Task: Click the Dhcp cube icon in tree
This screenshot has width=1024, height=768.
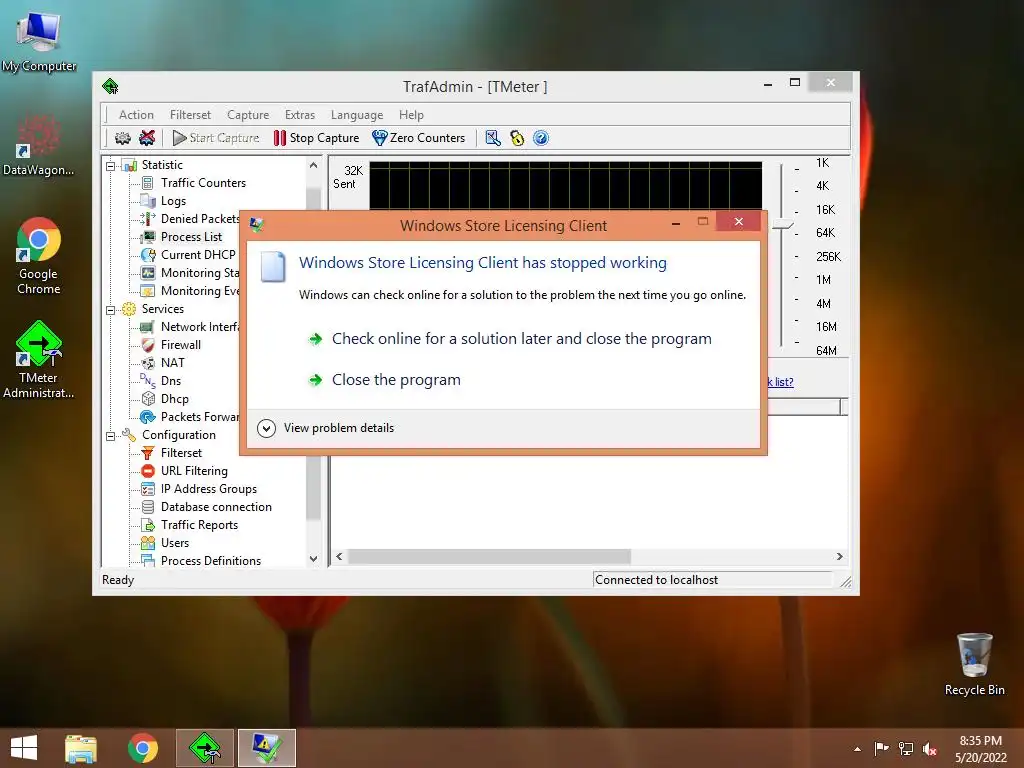Action: (x=148, y=398)
